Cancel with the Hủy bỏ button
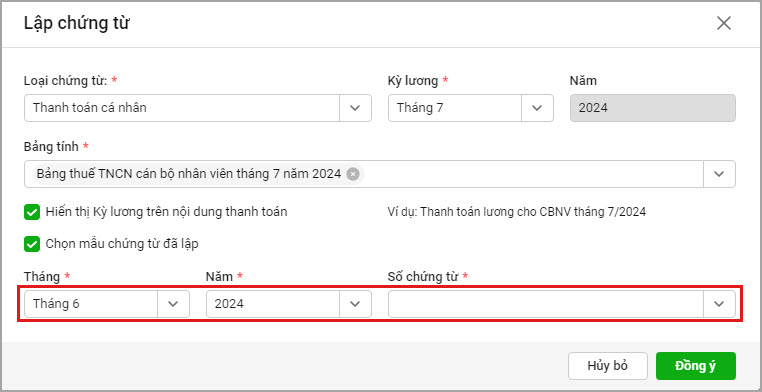Screen dimensions: 762x392 607,366
